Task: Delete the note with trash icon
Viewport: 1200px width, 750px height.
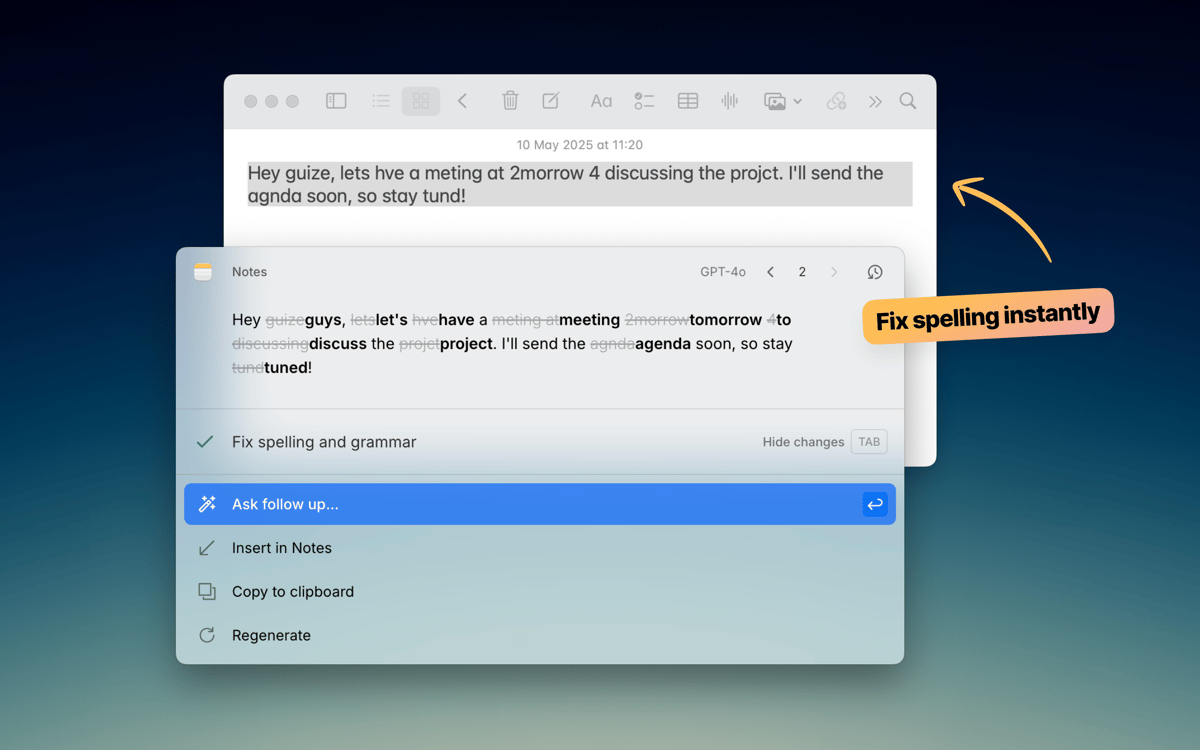Action: tap(510, 101)
